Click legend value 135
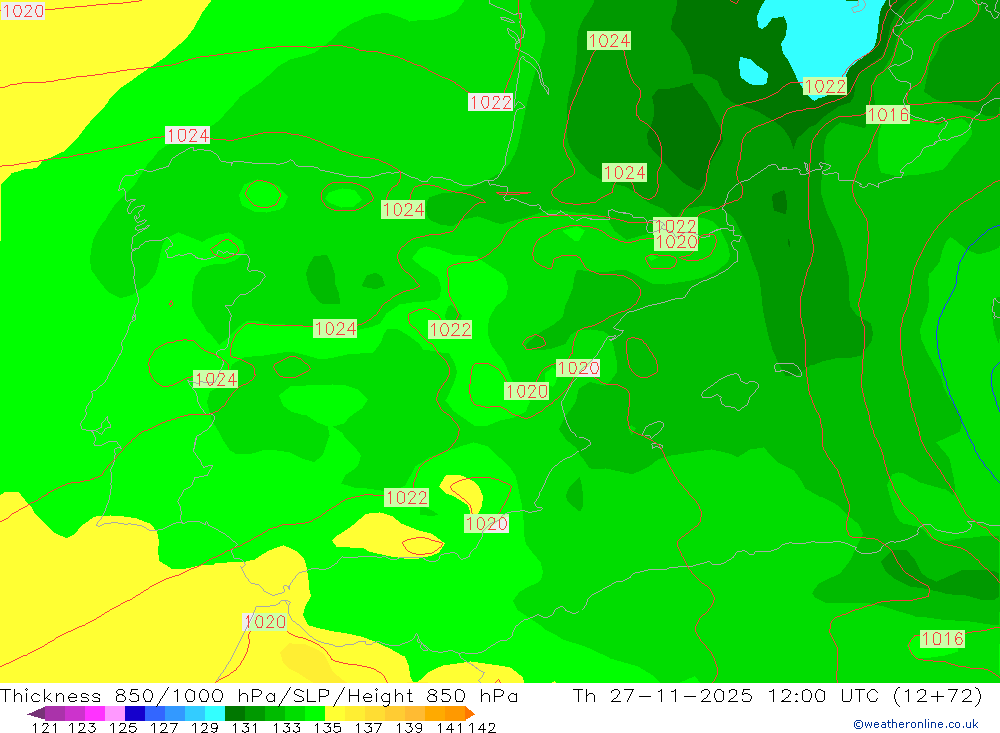Screen dimensions: 1000x733 pos(327,727)
